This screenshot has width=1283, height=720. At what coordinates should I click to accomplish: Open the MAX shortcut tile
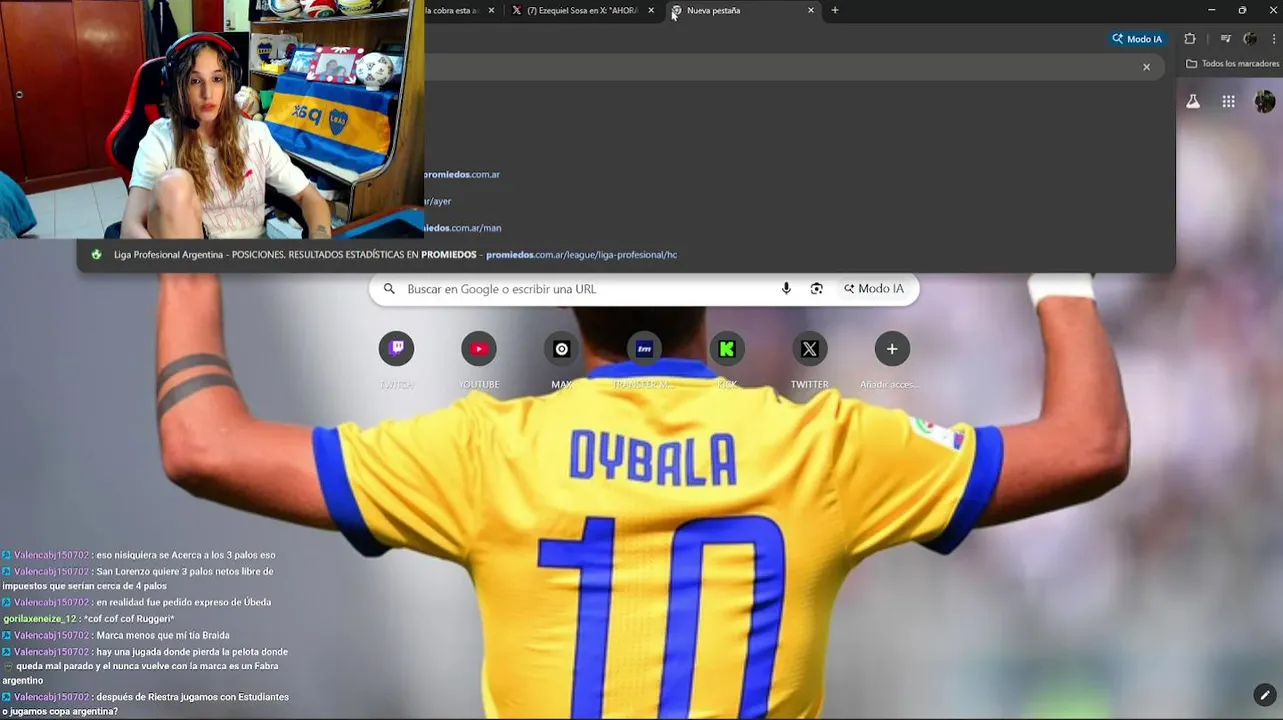click(x=562, y=349)
